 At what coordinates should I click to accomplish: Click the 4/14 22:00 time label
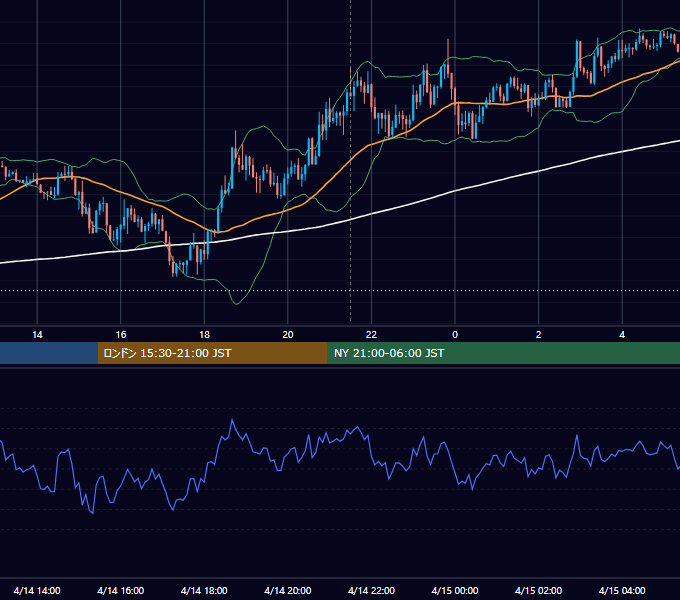371,590
